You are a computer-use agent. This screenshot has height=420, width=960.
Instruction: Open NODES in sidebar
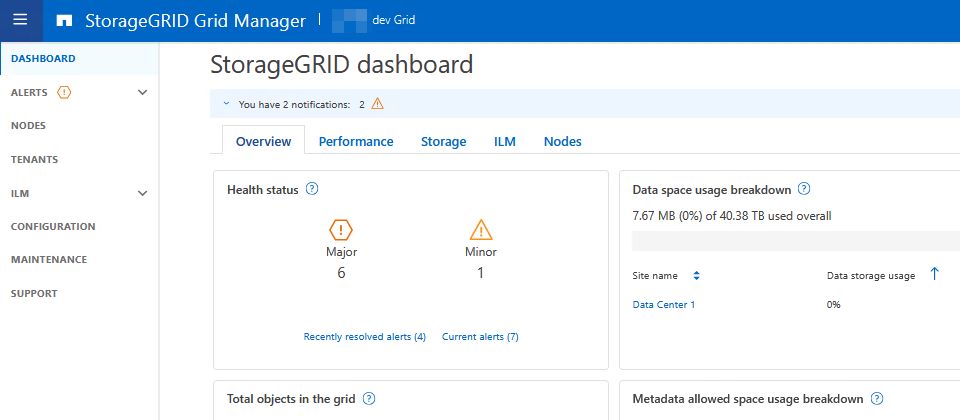point(28,126)
